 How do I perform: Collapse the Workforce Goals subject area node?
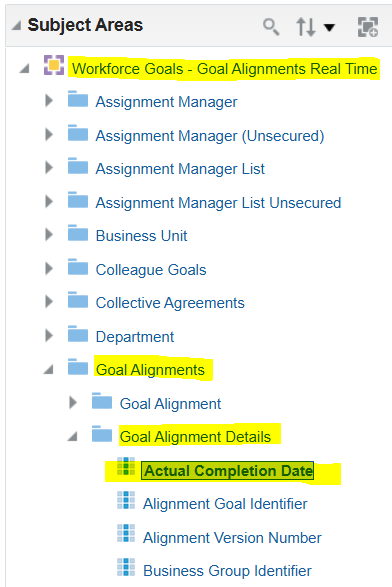tap(25, 69)
